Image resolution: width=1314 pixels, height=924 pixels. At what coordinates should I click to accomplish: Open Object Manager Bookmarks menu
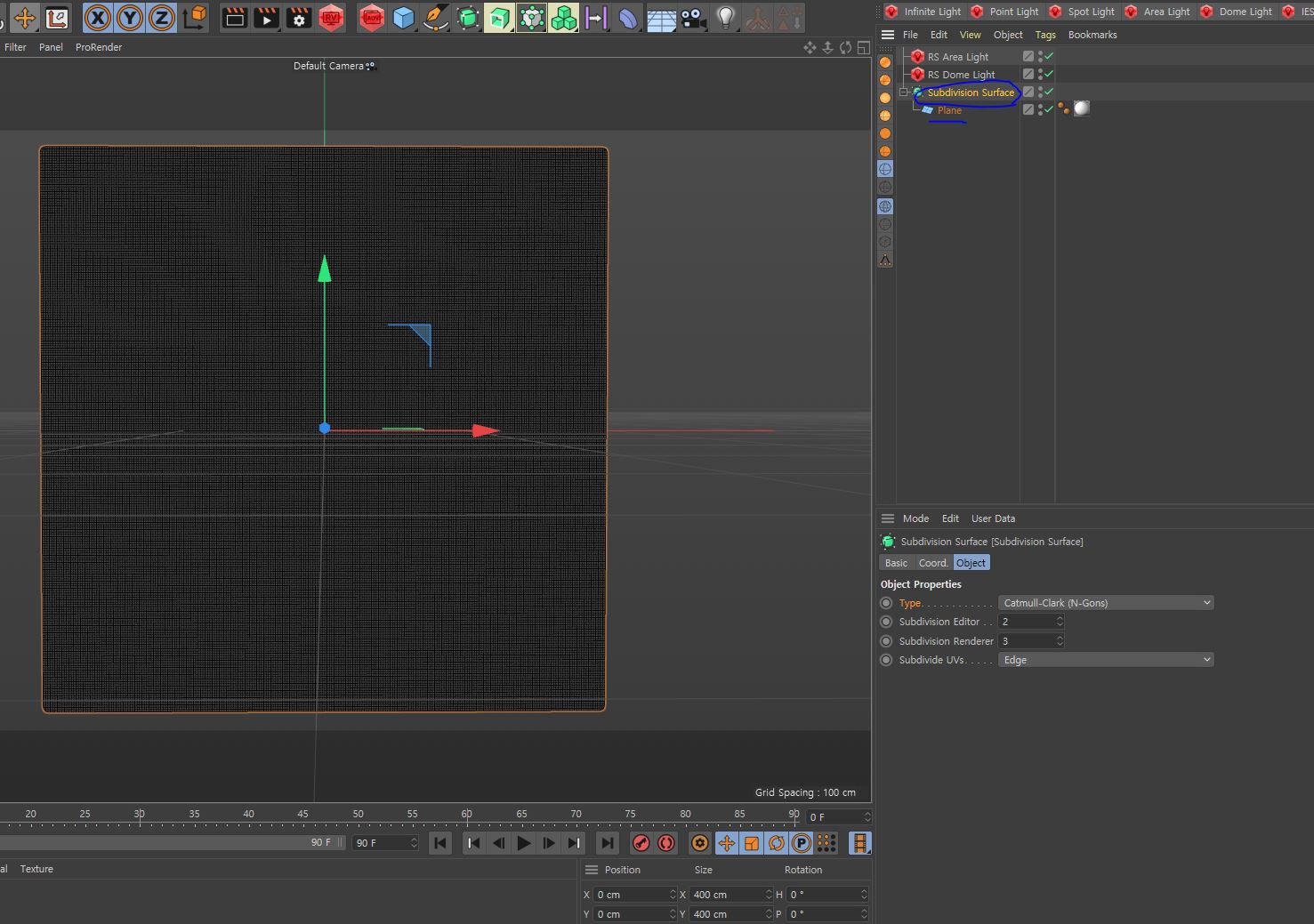[x=1092, y=35]
